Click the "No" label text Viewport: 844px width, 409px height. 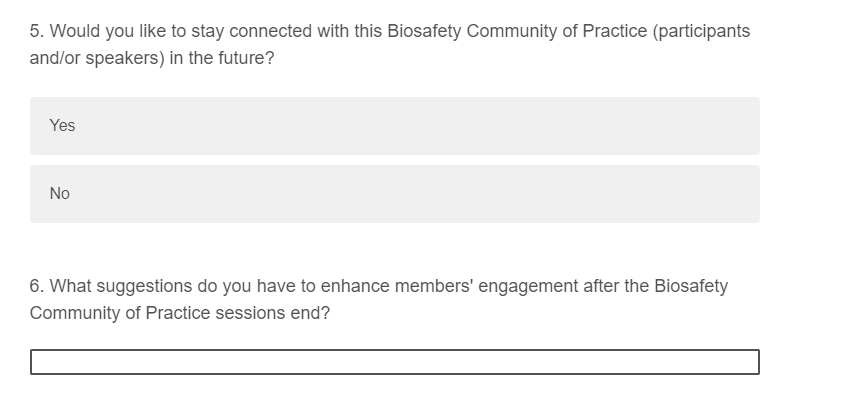60,194
